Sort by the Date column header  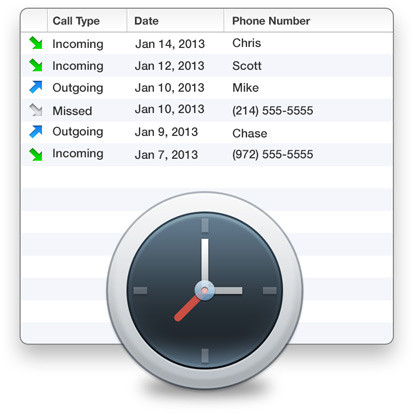(x=146, y=21)
